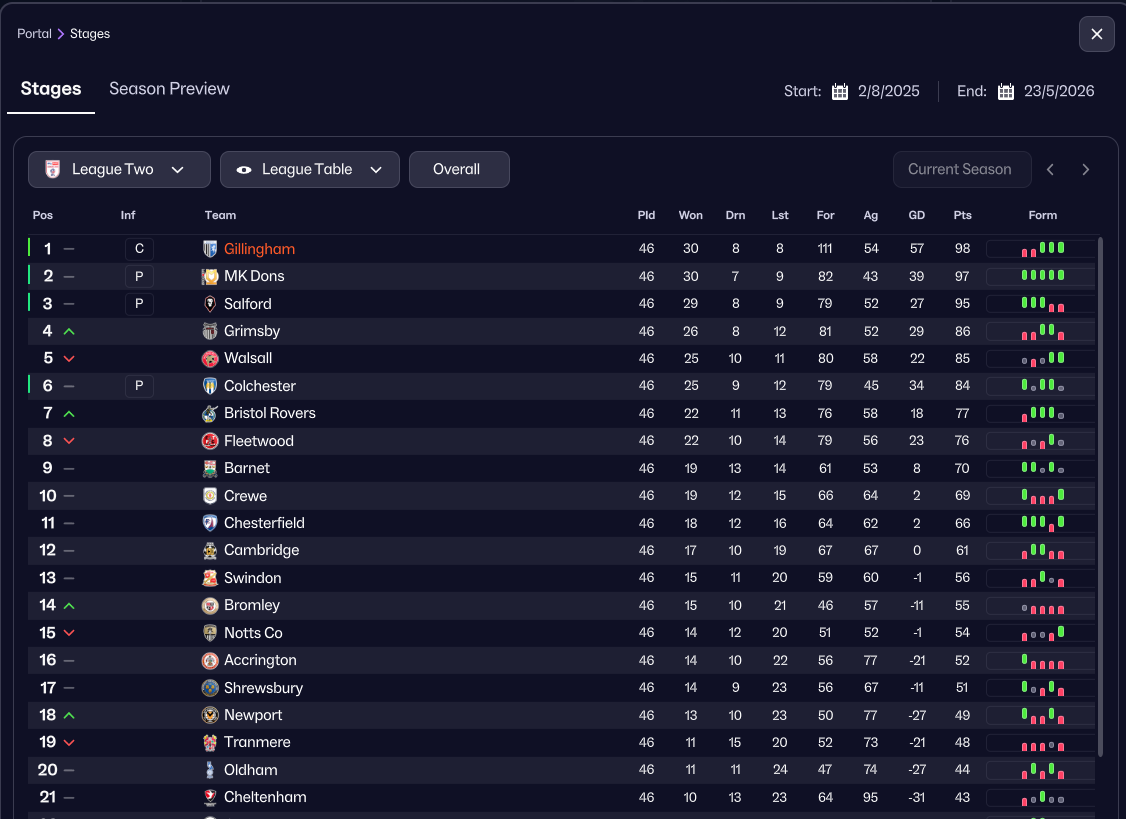Advance to the next season arrow

click(1085, 170)
